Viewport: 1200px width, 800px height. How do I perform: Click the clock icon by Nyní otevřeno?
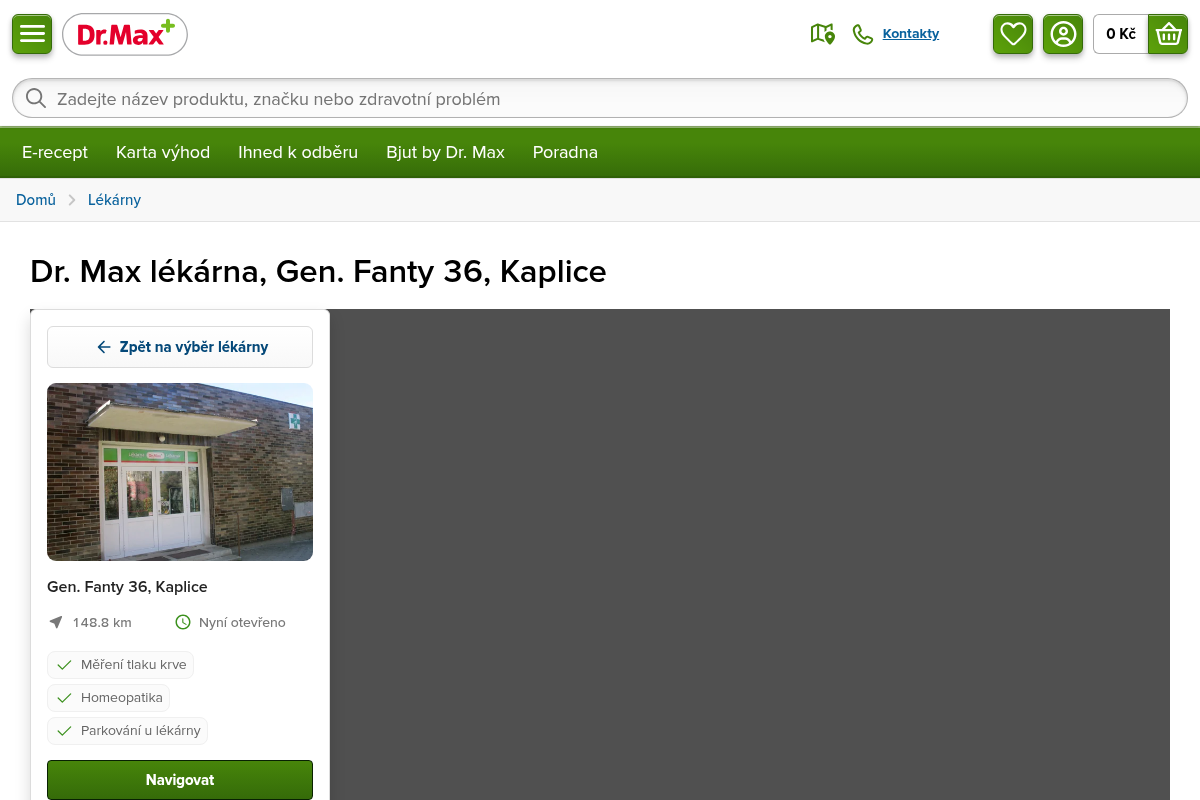click(x=183, y=622)
